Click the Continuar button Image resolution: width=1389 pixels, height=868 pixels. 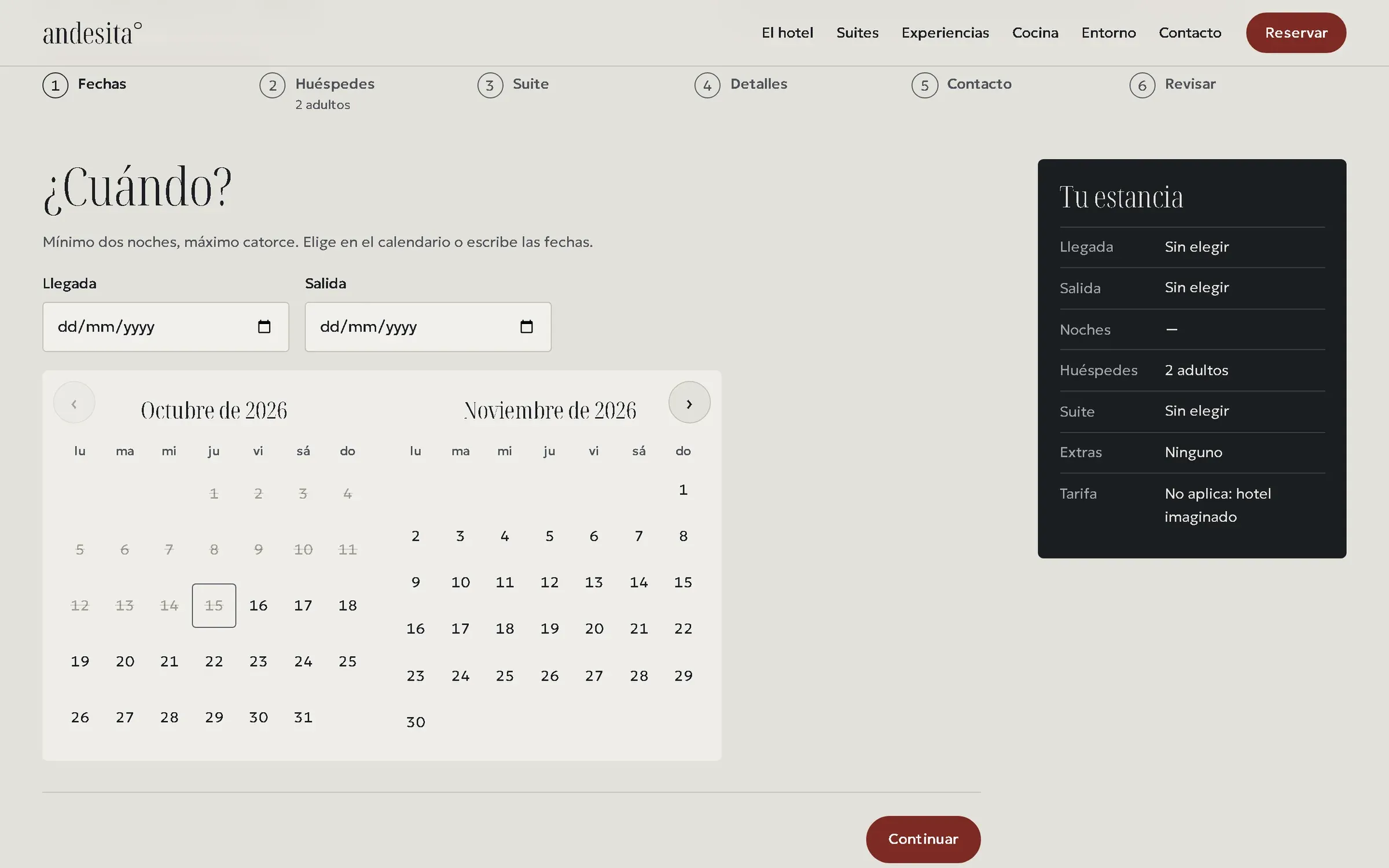point(923,839)
